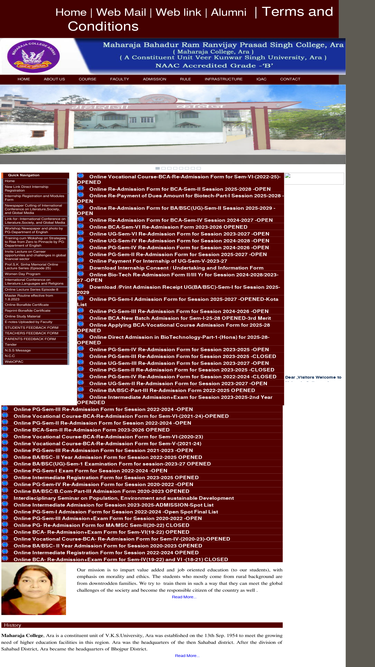Open INFRASTRUCTURE menu item

coord(224,79)
